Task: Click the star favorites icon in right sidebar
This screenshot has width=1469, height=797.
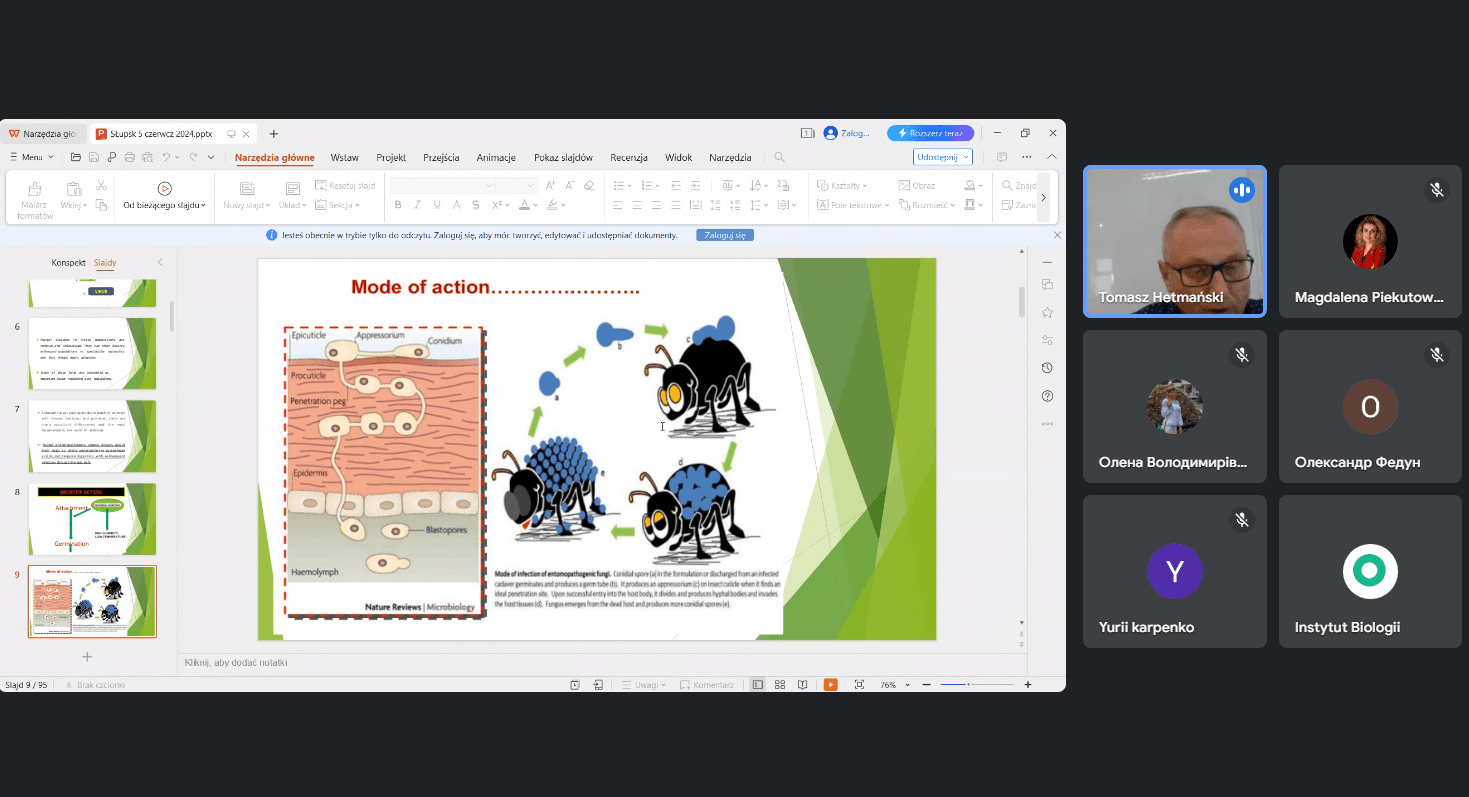Action: 1047,312
